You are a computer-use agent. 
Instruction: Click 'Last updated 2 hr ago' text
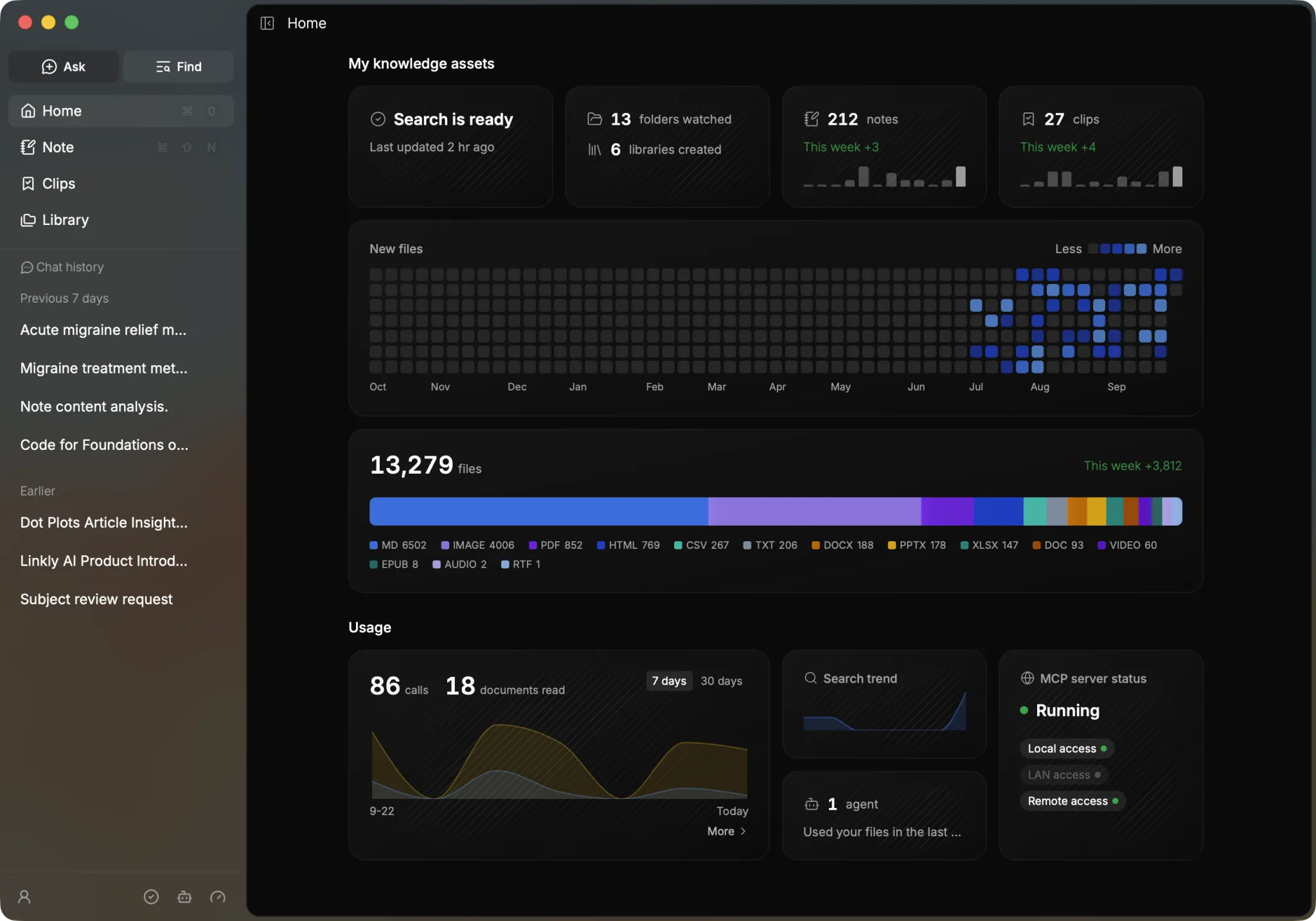tap(432, 147)
